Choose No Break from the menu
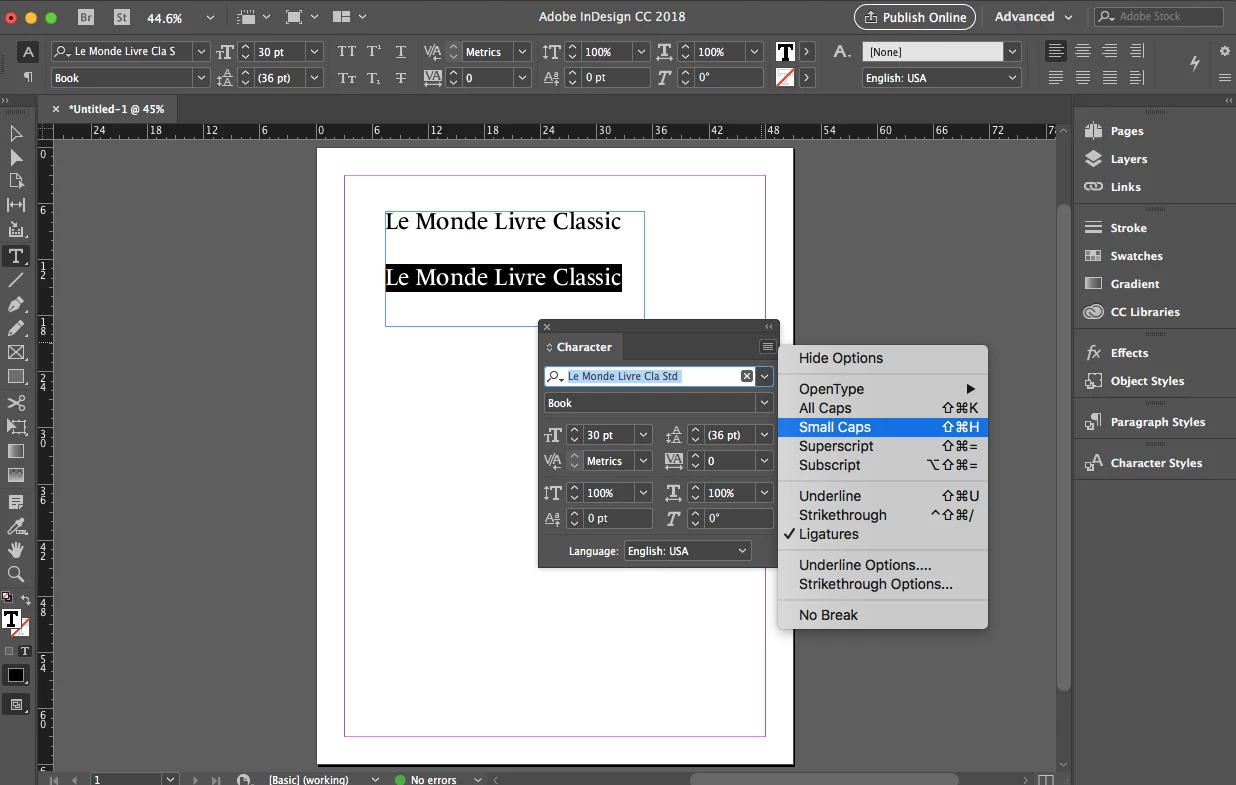The width and height of the screenshot is (1236, 785). point(883,615)
